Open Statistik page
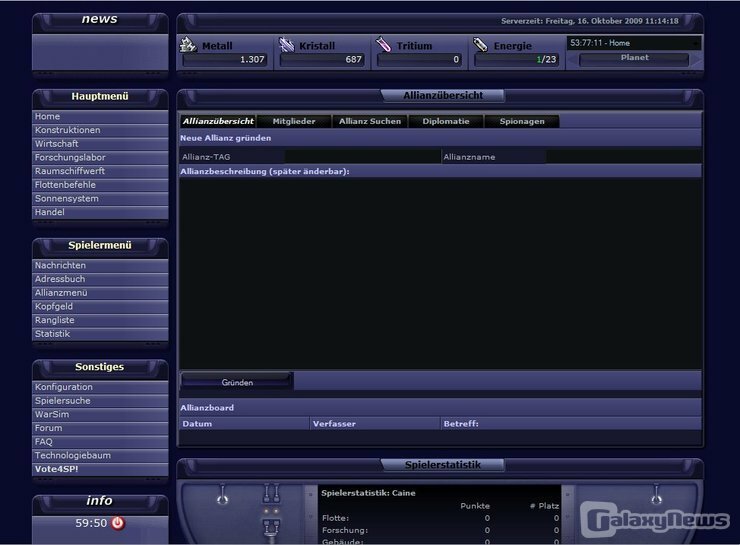740x545 pixels. [x=100, y=334]
